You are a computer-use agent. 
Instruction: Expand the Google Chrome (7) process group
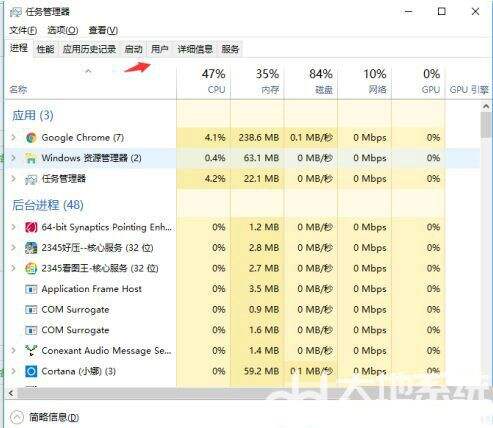[x=13, y=137]
